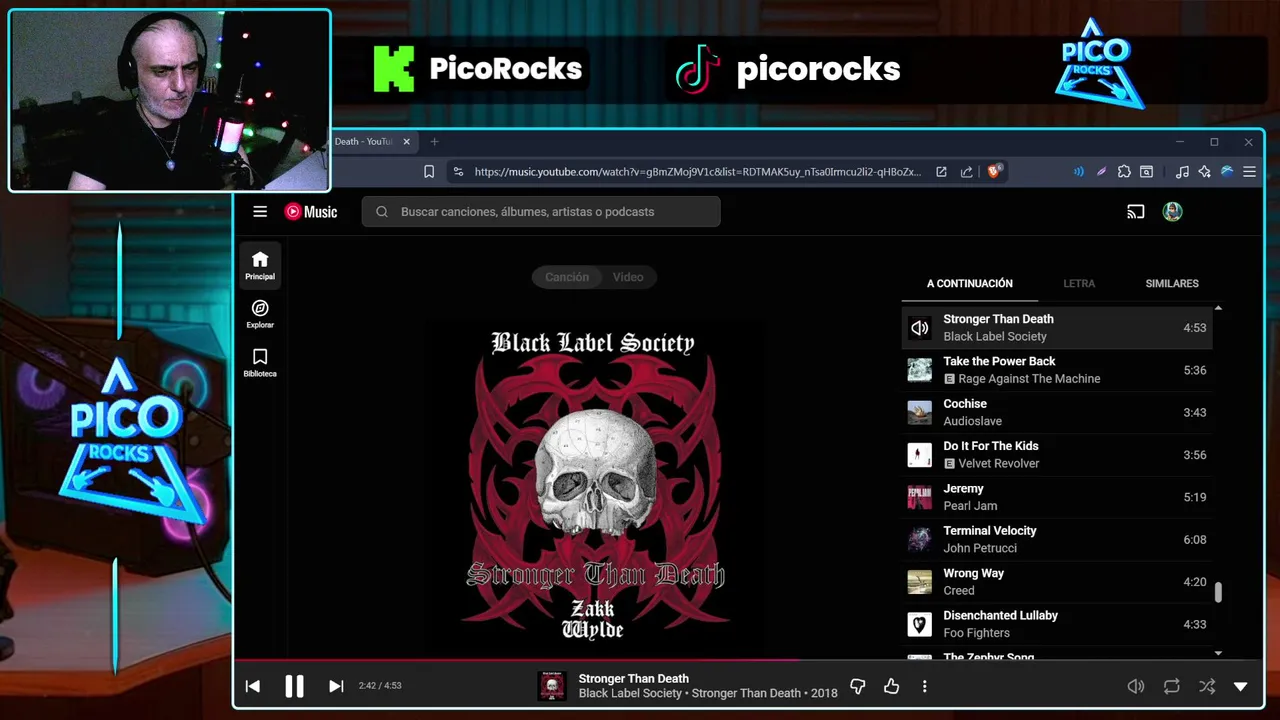Play Disenchanted Lullaby by Foo Fighters
This screenshot has width=1280, height=720.
click(x=1057, y=624)
